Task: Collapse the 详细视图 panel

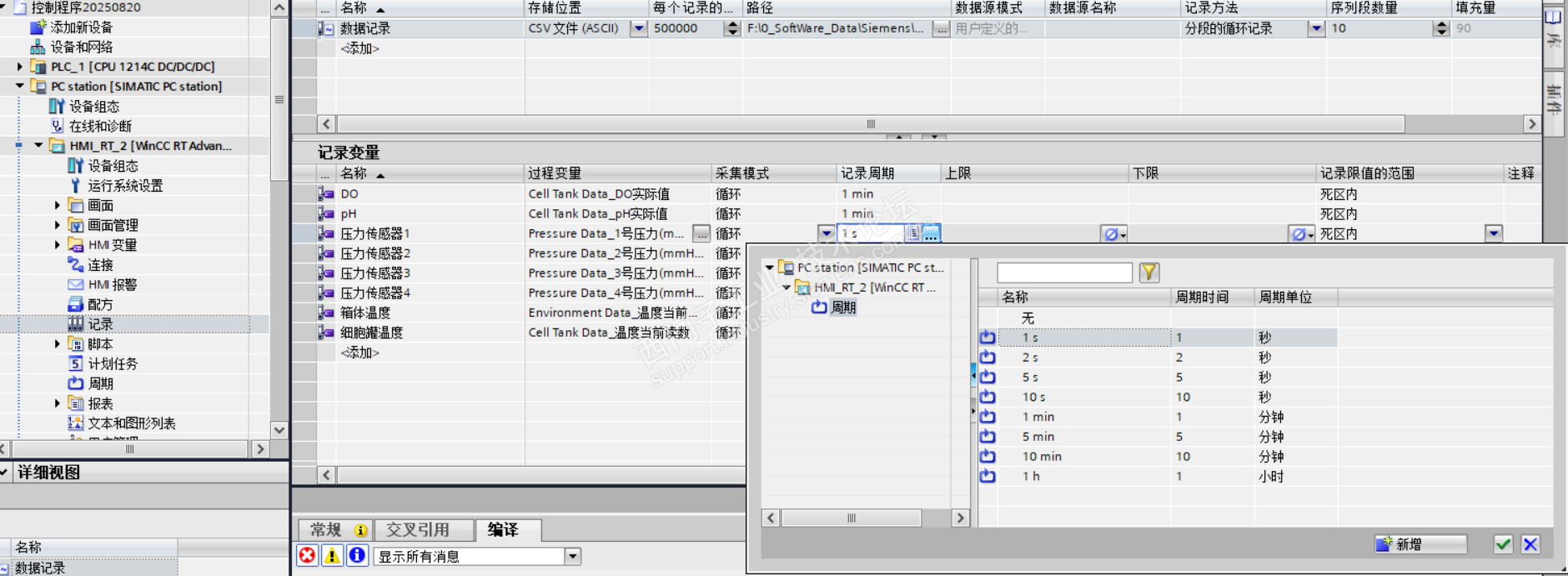Action: click(3, 473)
